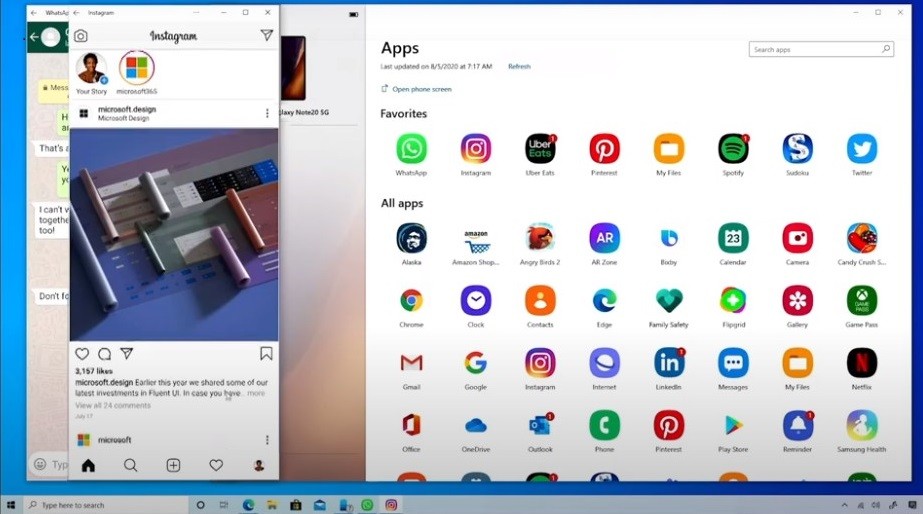The image size is (923, 514).
Task: Open the Reminder app
Action: (798, 426)
